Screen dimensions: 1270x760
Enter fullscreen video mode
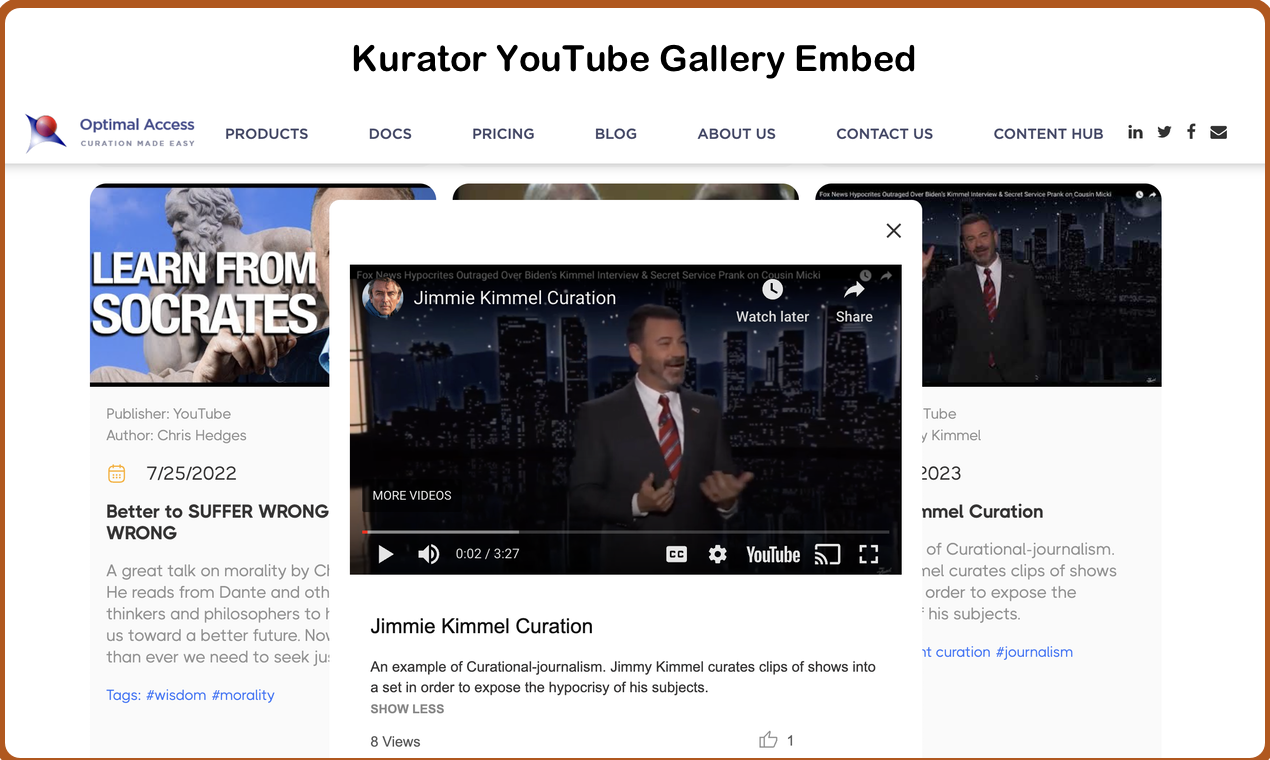tap(869, 554)
